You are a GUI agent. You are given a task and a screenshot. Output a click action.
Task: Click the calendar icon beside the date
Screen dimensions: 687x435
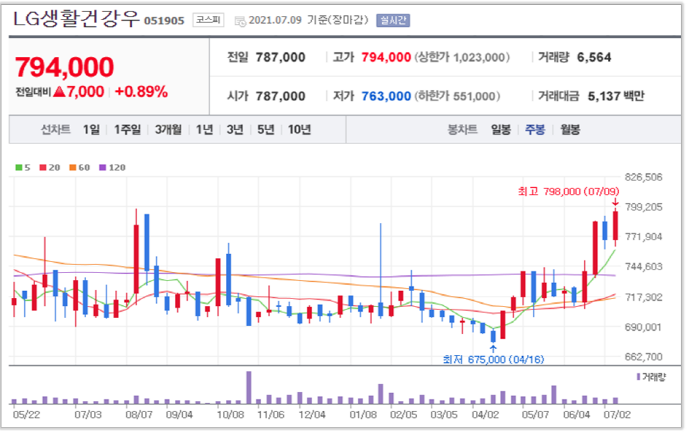240,21
